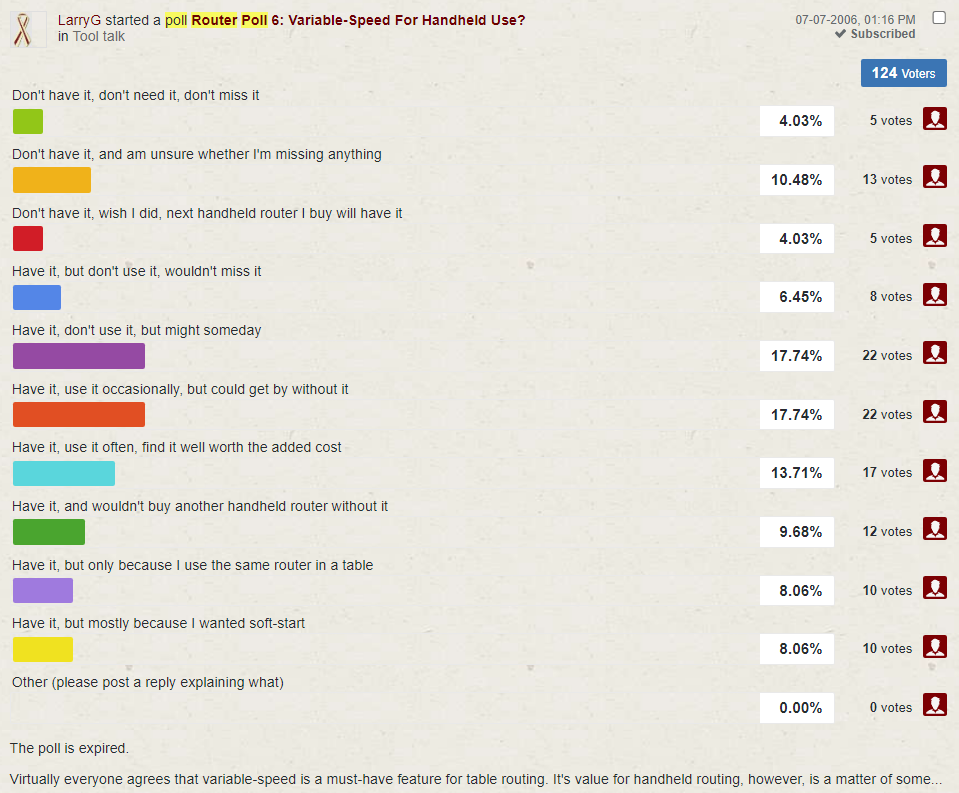959x793 pixels.
Task: Click voter icon for 'Other' poll option
Action: (934, 706)
